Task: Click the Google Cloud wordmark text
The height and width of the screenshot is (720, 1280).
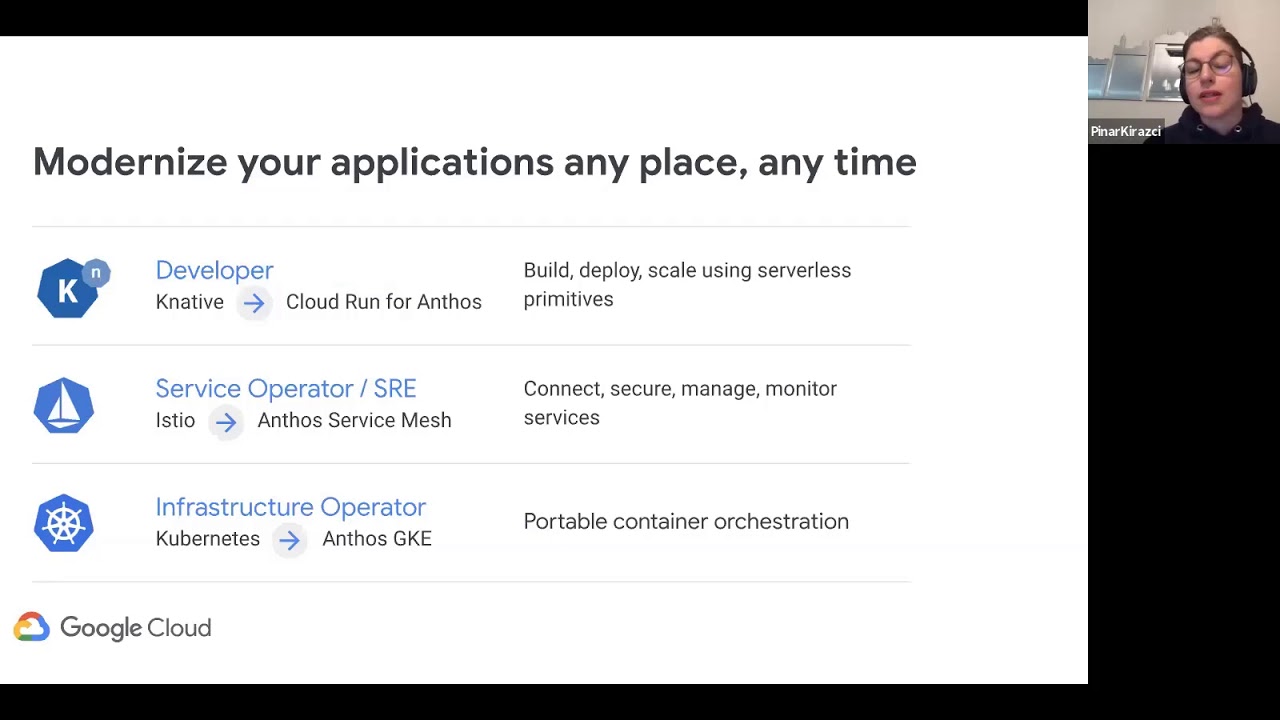Action: [x=136, y=628]
